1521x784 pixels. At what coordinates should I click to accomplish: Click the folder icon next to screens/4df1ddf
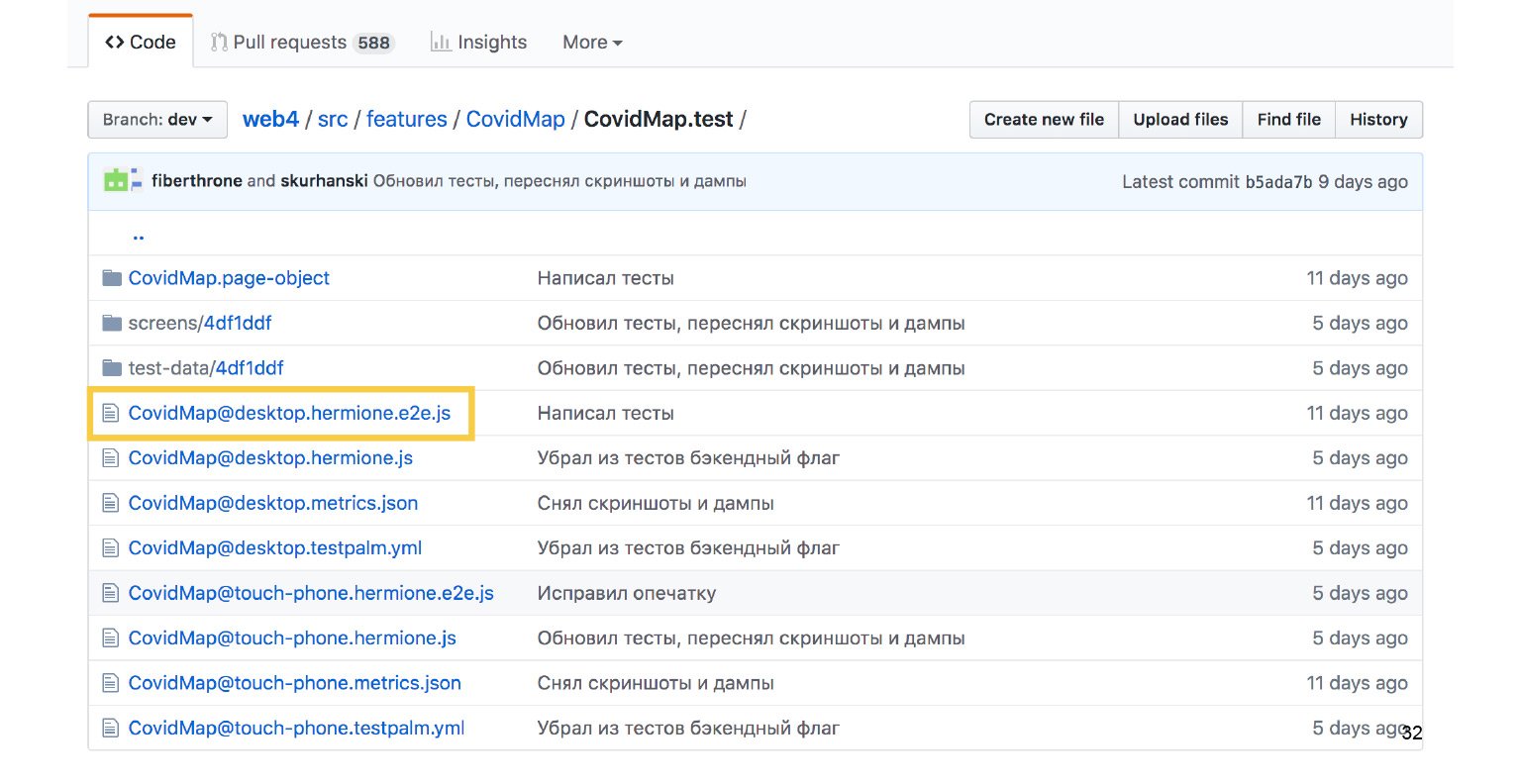(111, 323)
